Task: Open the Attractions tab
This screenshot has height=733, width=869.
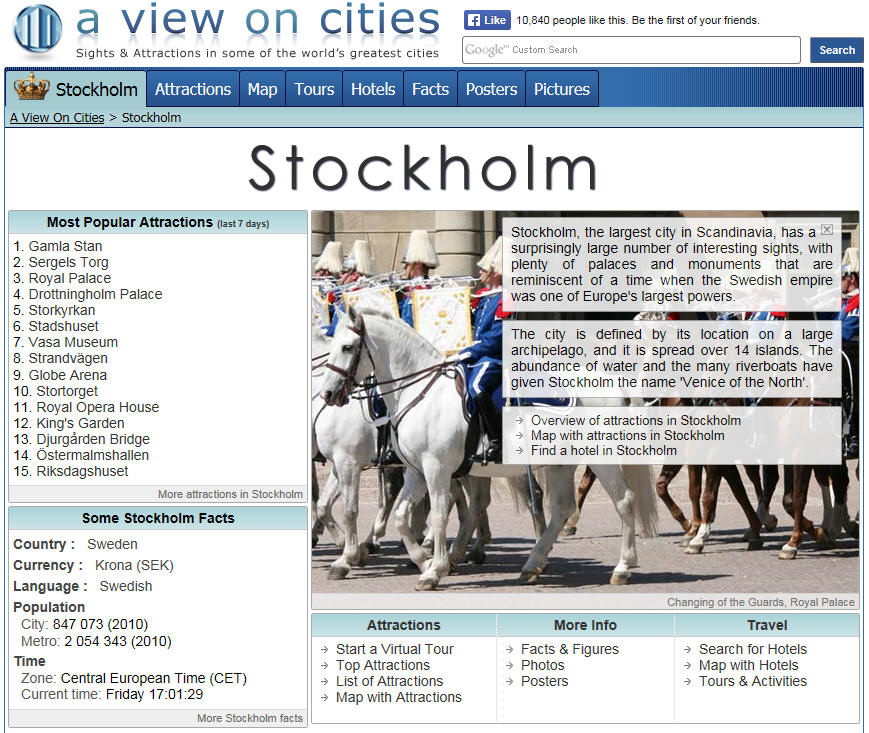Action: pyautogui.click(x=193, y=89)
